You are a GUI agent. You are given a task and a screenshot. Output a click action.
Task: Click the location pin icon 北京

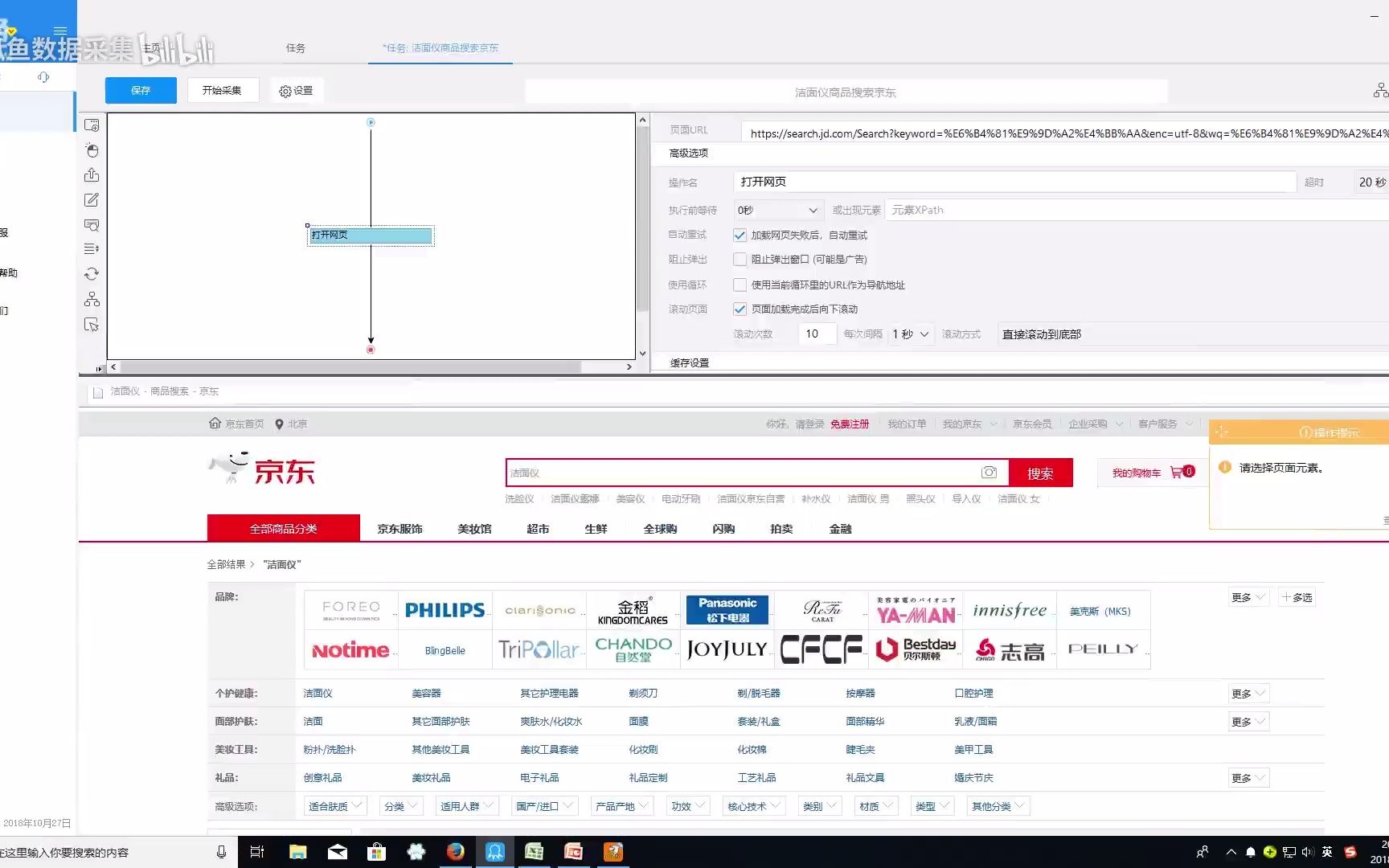point(279,424)
